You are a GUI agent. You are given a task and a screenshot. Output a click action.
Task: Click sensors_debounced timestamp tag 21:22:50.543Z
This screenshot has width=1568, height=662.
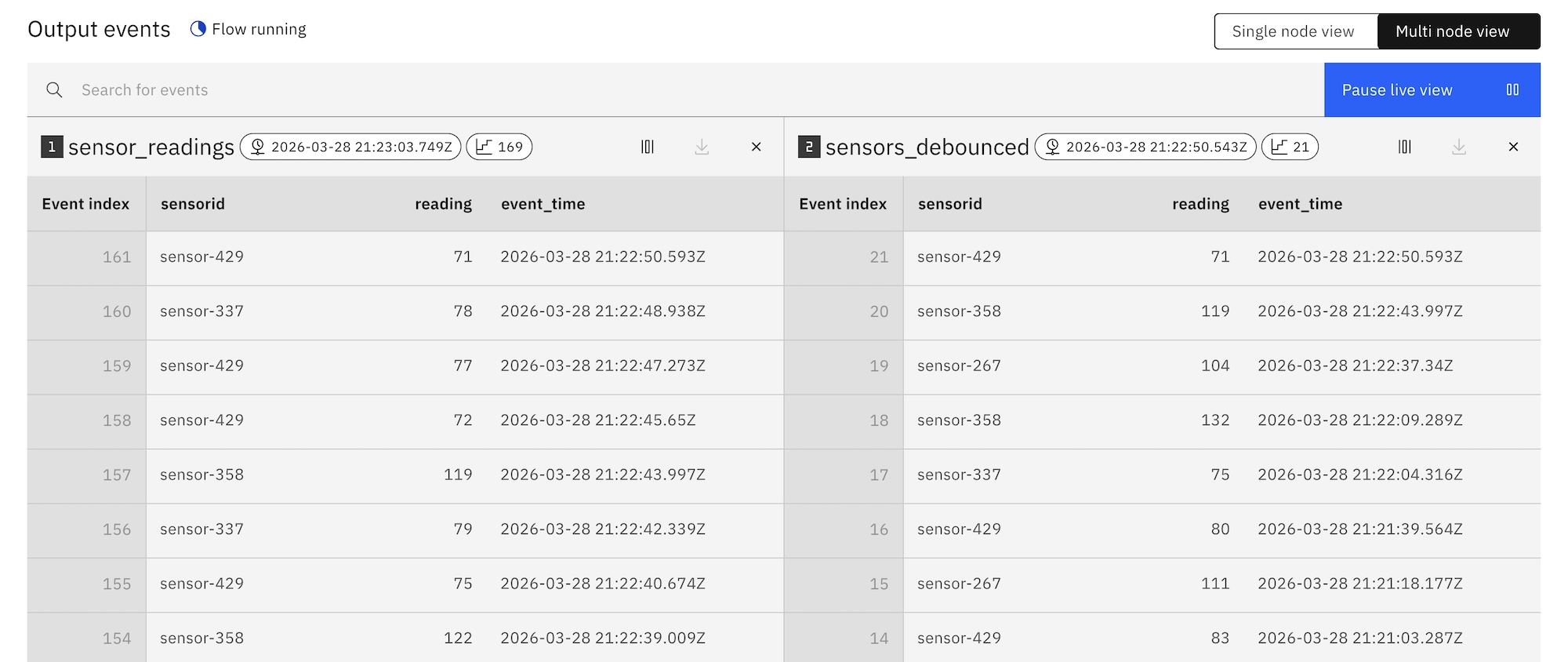pyautogui.click(x=1145, y=147)
